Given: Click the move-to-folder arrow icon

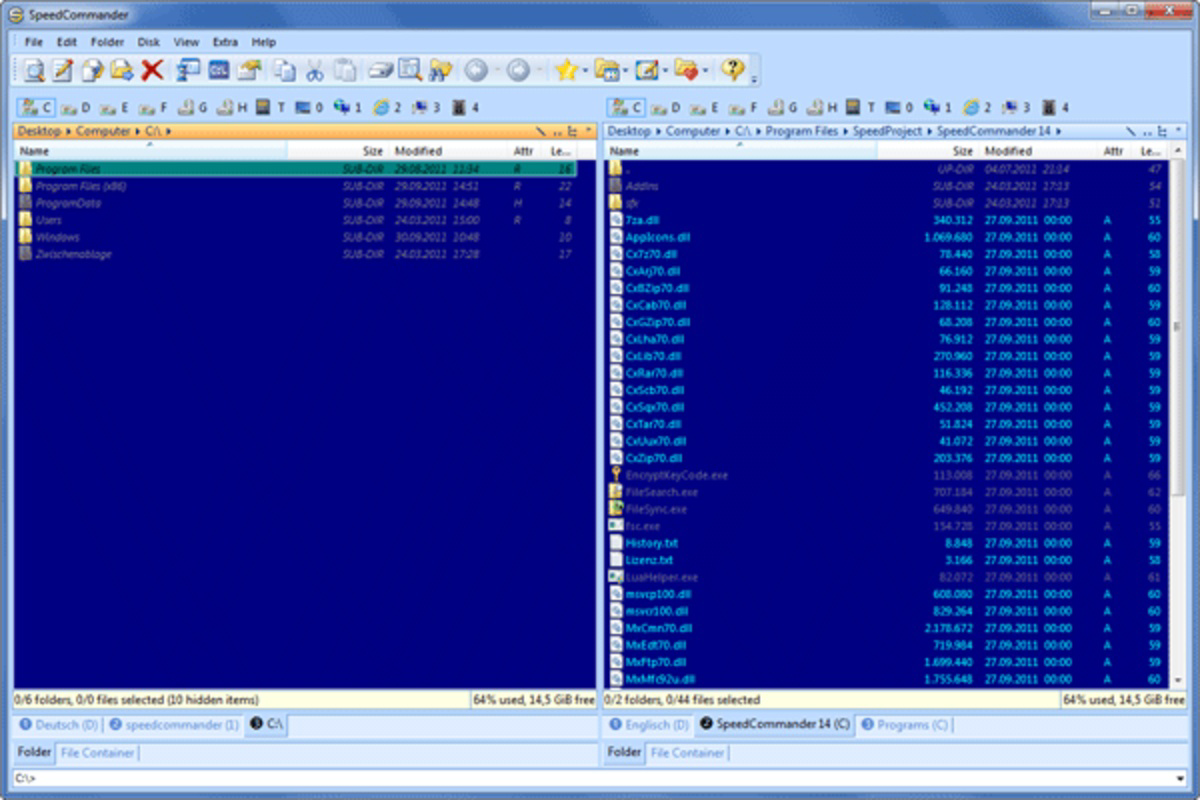Looking at the screenshot, I should point(122,70).
